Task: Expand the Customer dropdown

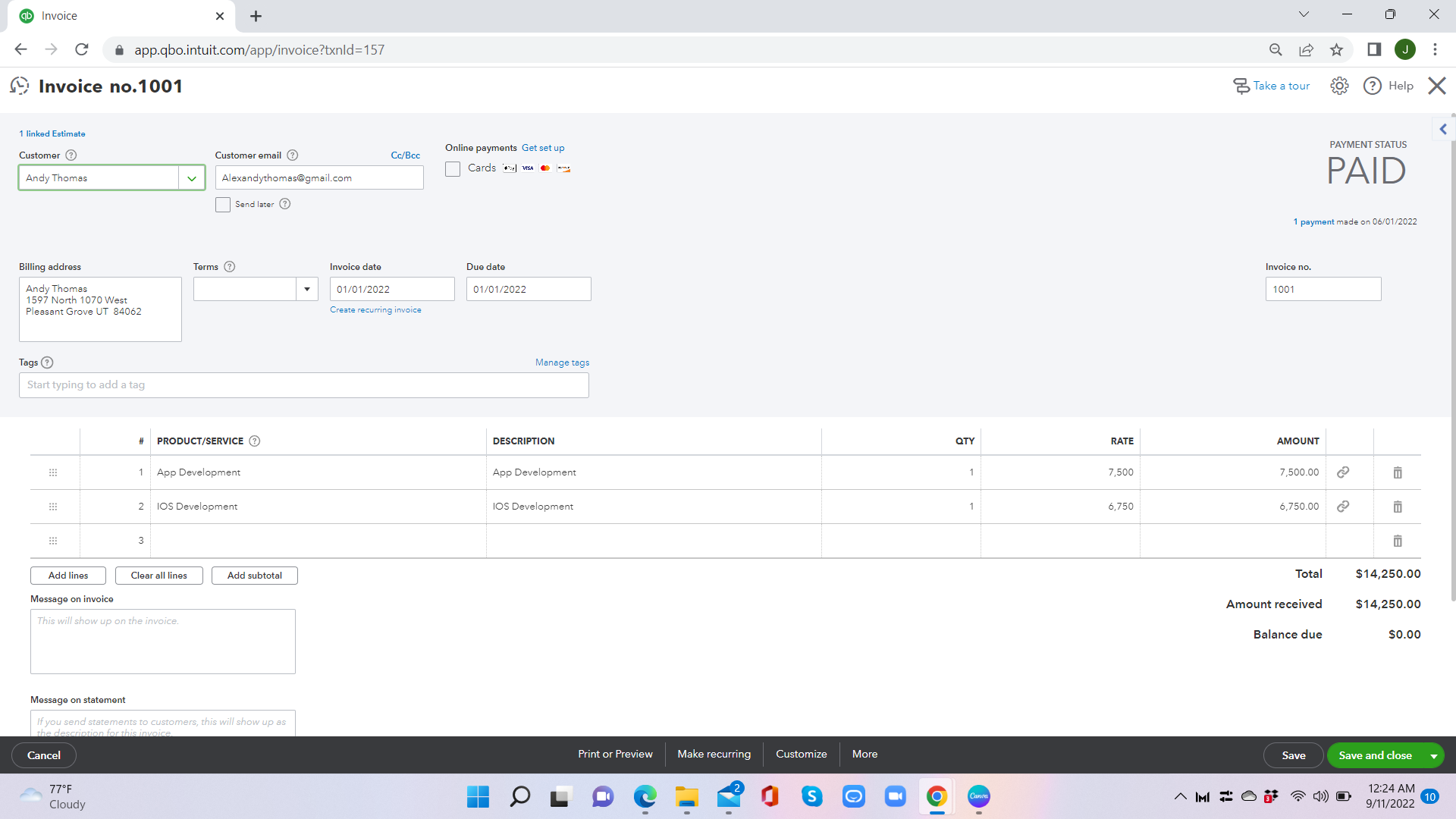Action: [x=192, y=178]
